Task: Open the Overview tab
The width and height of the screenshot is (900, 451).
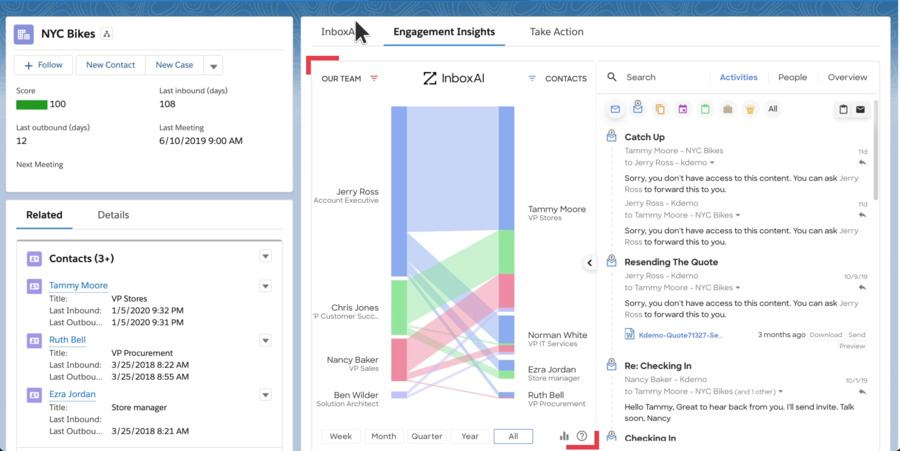Action: tap(847, 77)
